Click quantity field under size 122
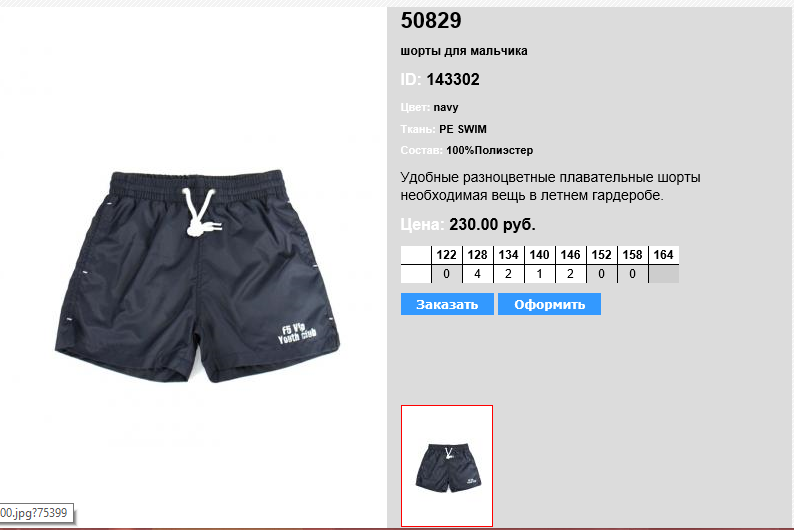Viewport: 794px width, 530px height. (x=447, y=274)
